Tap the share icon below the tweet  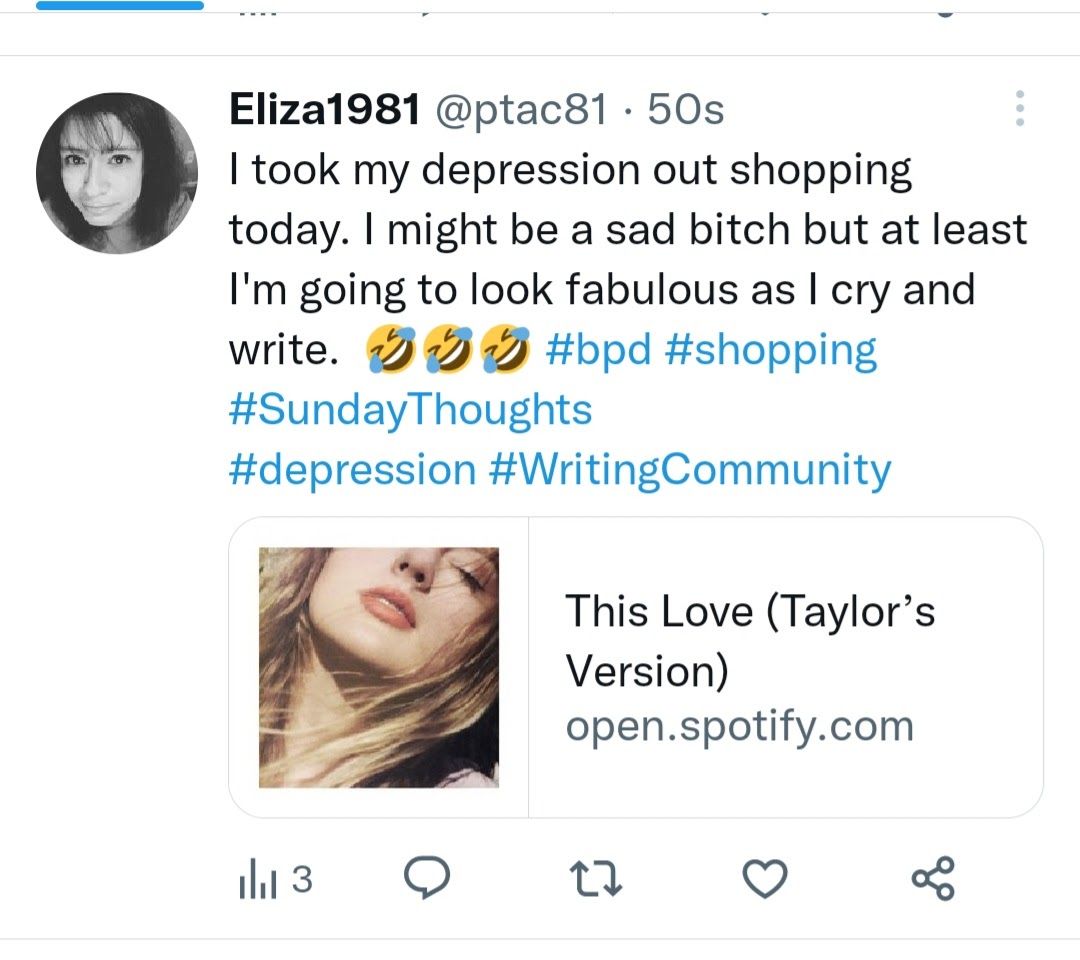pos(934,880)
